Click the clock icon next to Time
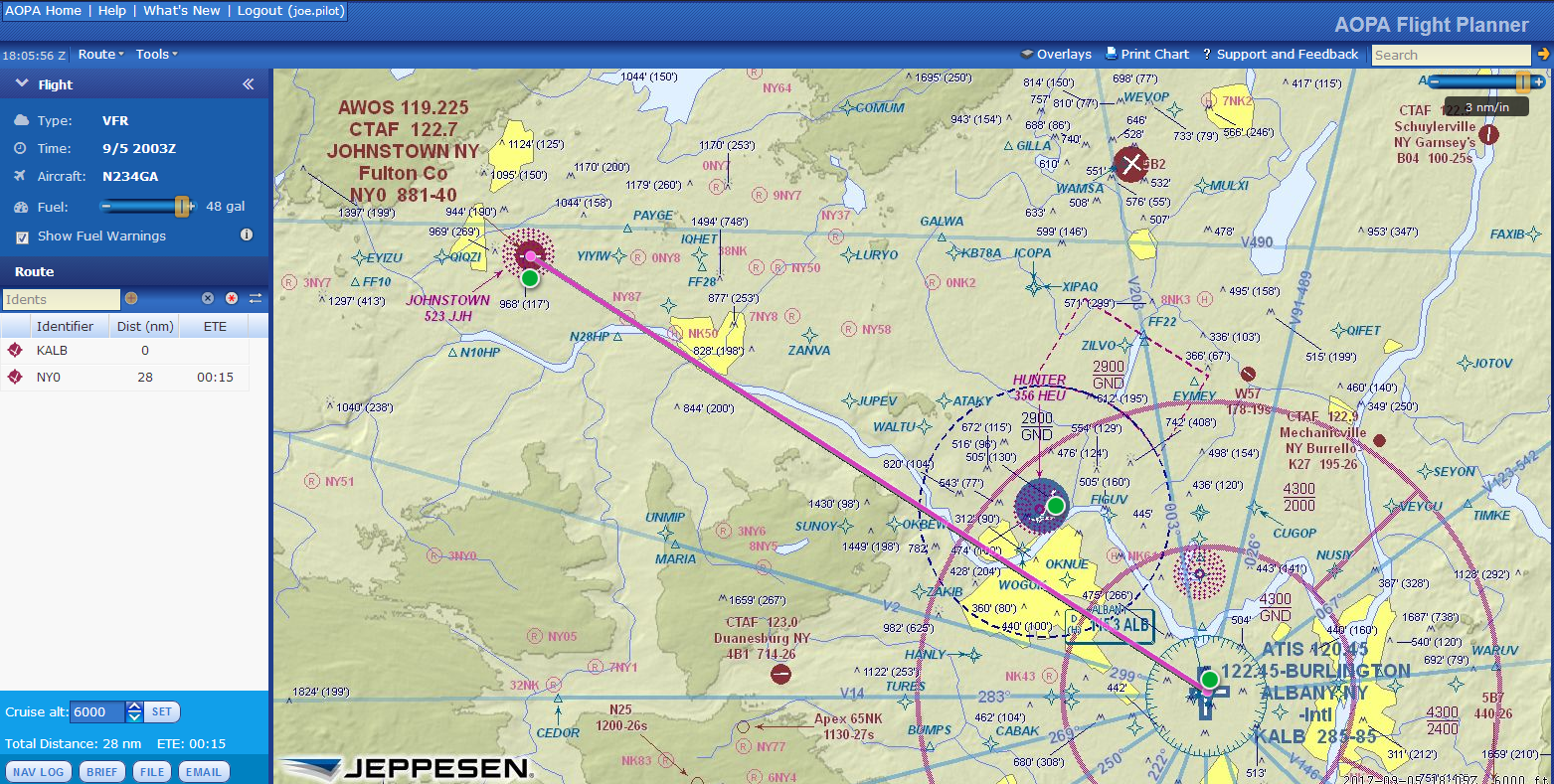 [x=20, y=148]
